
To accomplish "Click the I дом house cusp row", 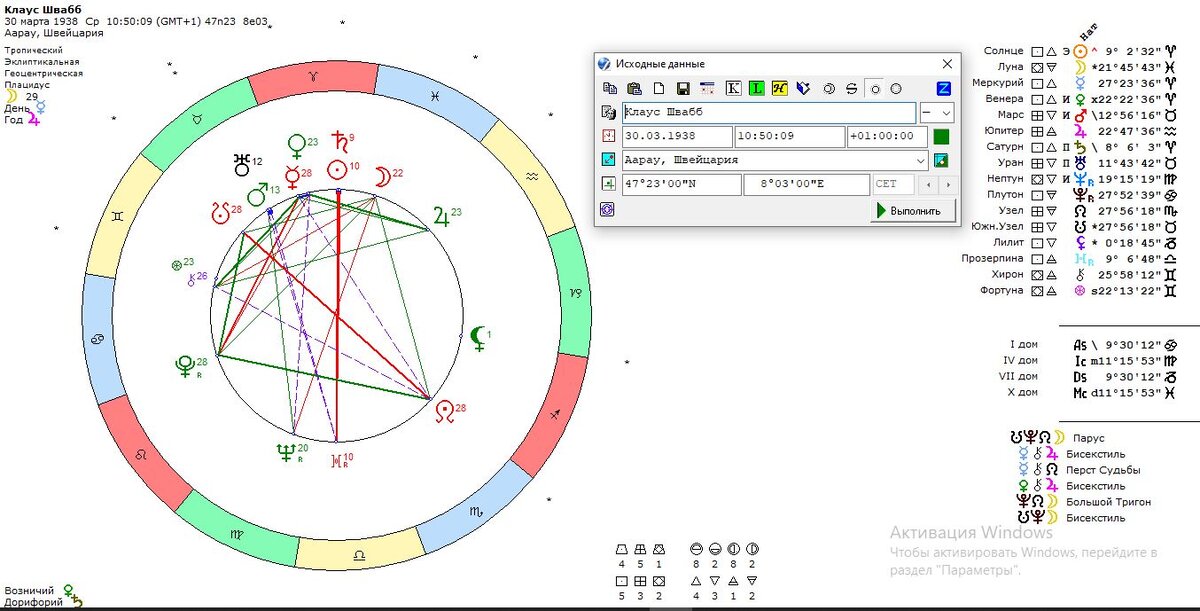I will 1093,344.
